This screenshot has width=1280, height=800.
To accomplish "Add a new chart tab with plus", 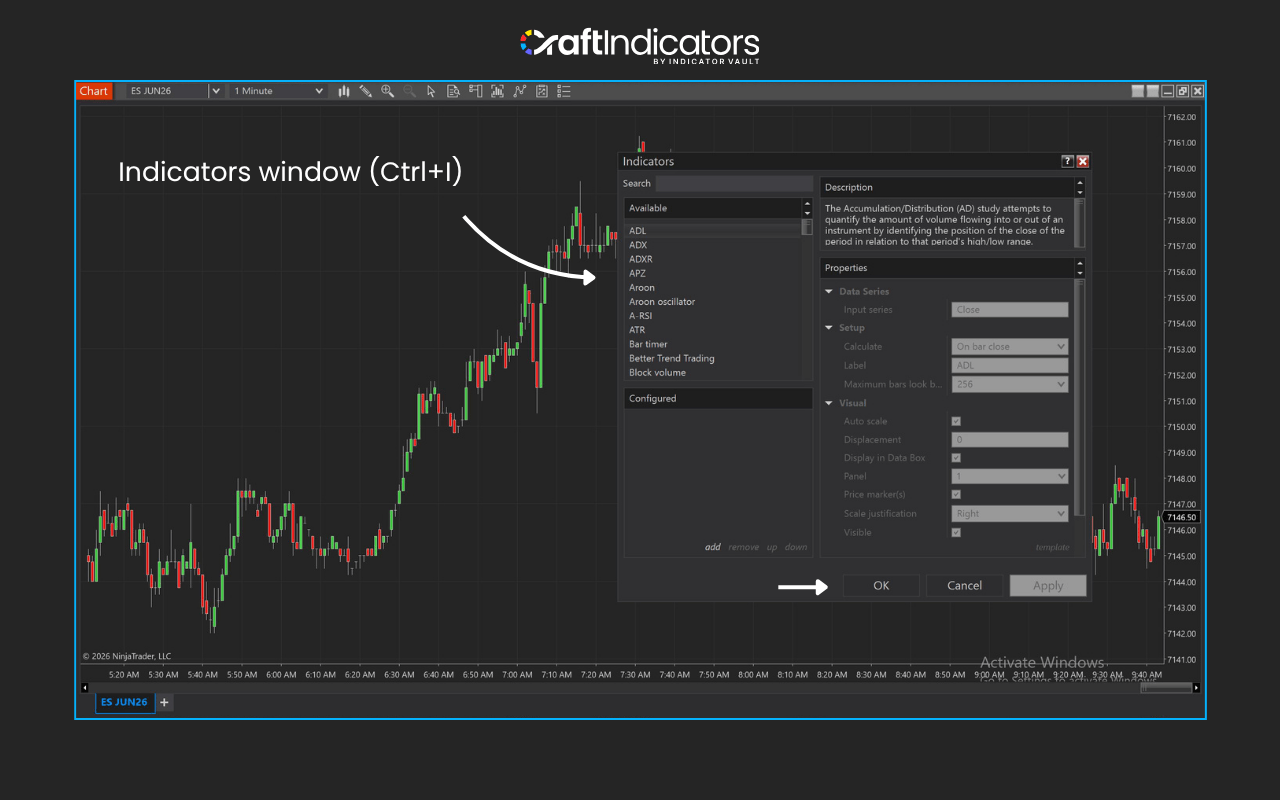I will (165, 702).
